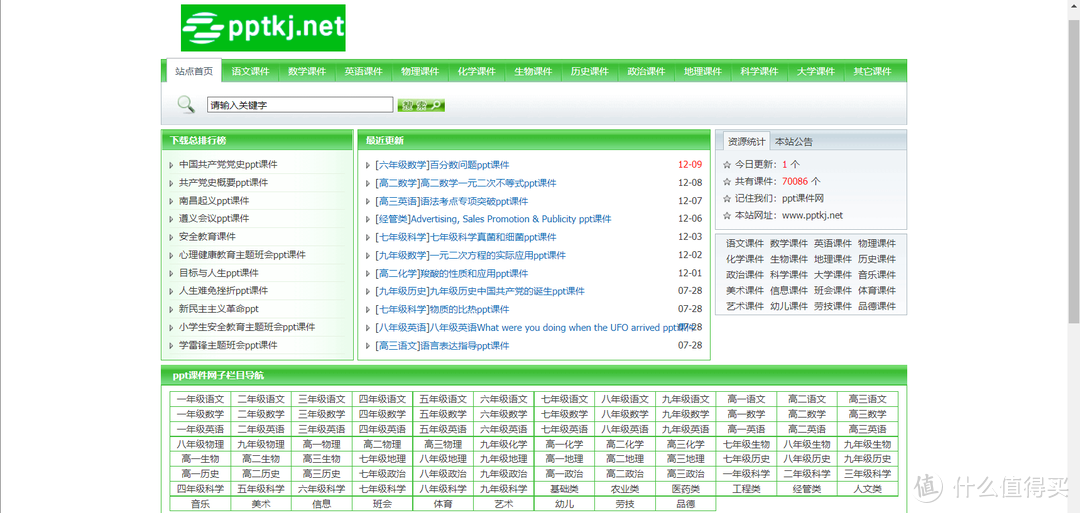Select 工程类 in the column navigation grid
1080x513 pixels.
click(x=746, y=489)
